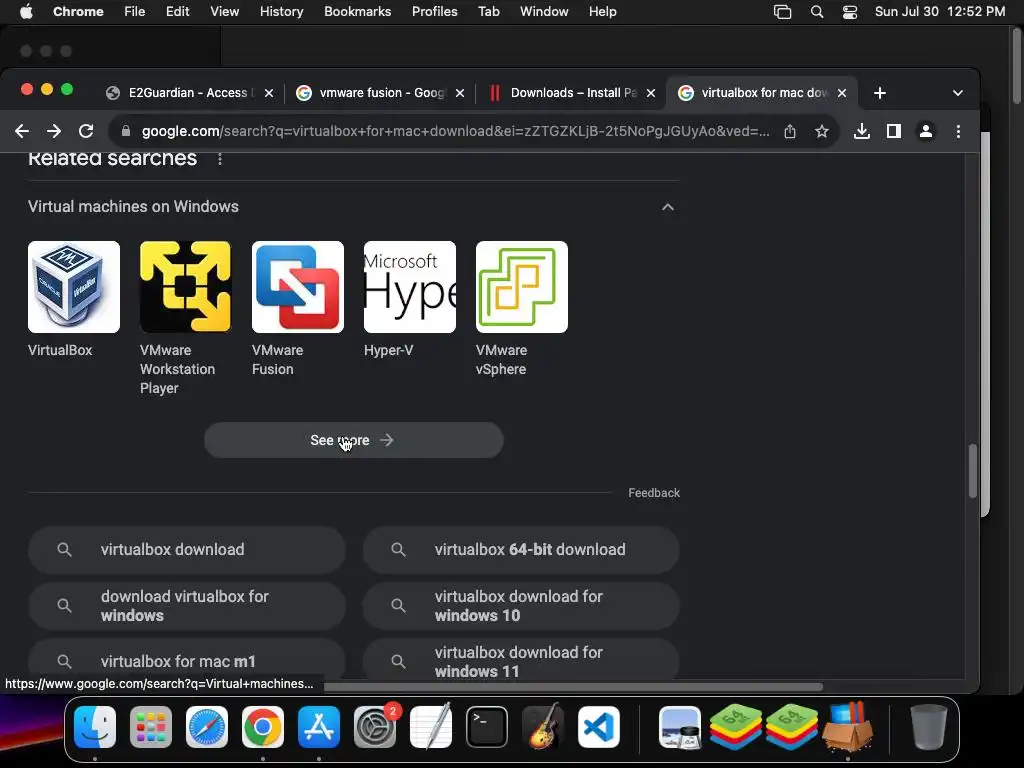Open VMware vSphere thumbnail

point(522,287)
